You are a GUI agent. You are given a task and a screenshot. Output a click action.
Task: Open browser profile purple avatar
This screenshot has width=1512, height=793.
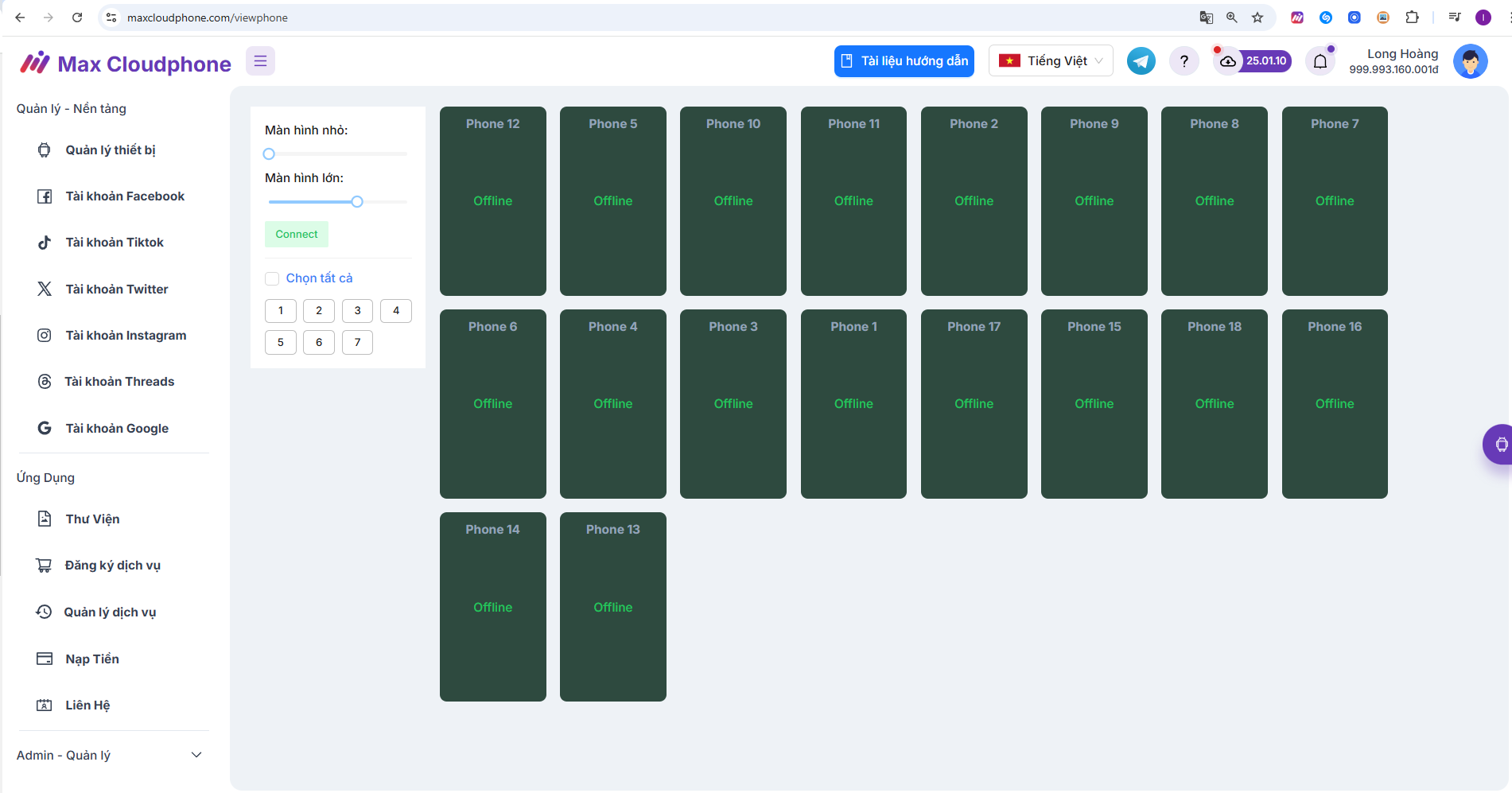(1483, 17)
